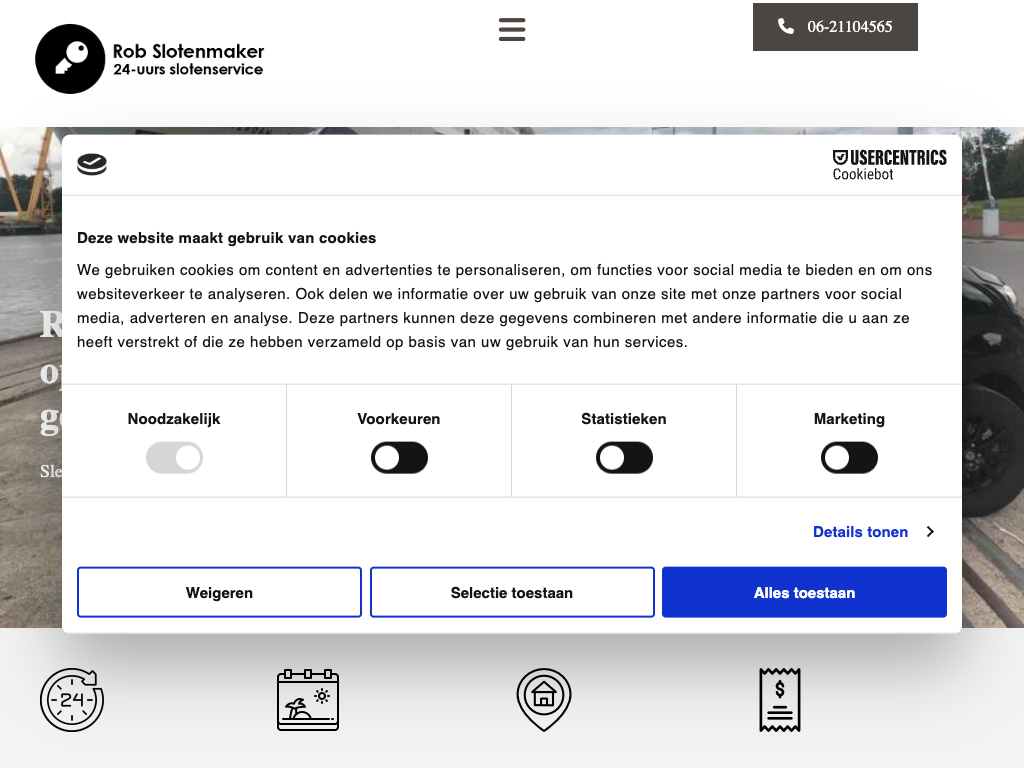Click the holiday calendar icon
This screenshot has height=768, width=1024.
pos(308,700)
